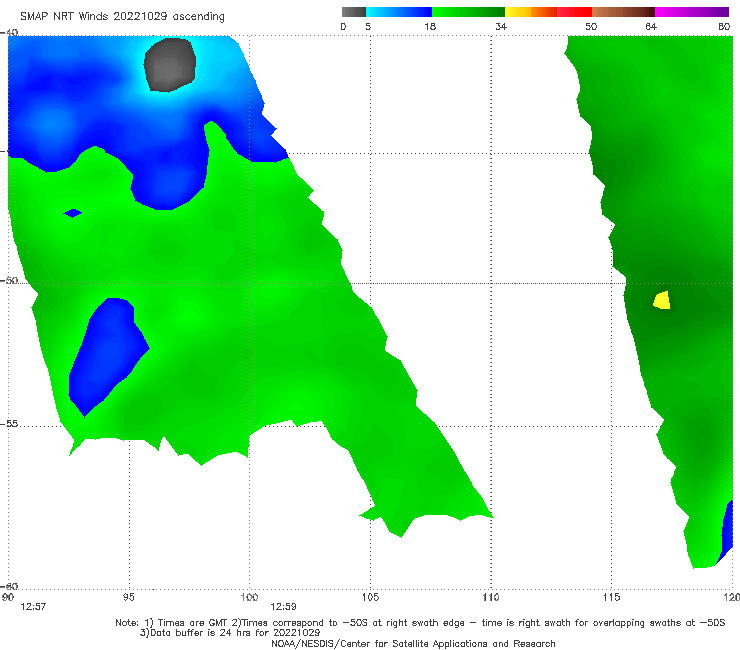The height and width of the screenshot is (650, 740).
Task: Click the latitude label '-55'
Action: coord(9,423)
